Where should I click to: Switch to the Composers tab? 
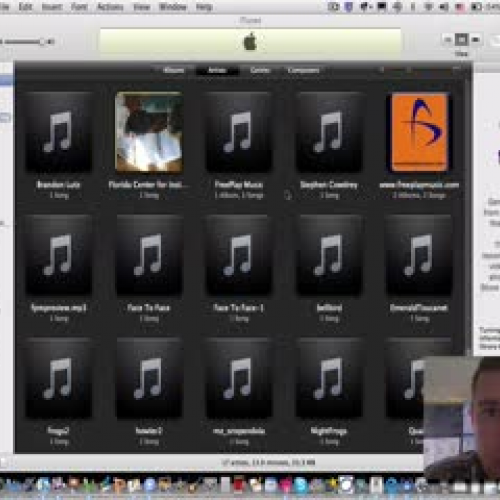pos(303,70)
